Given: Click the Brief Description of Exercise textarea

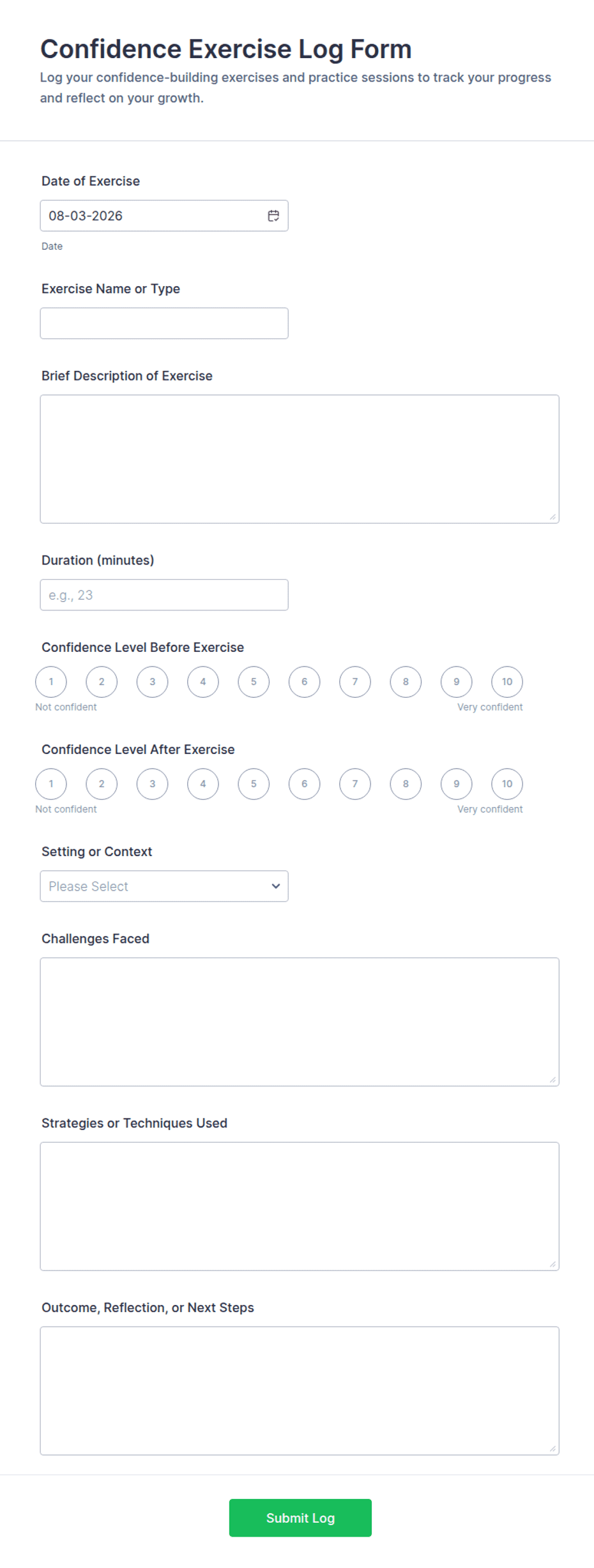Looking at the screenshot, I should tap(300, 459).
